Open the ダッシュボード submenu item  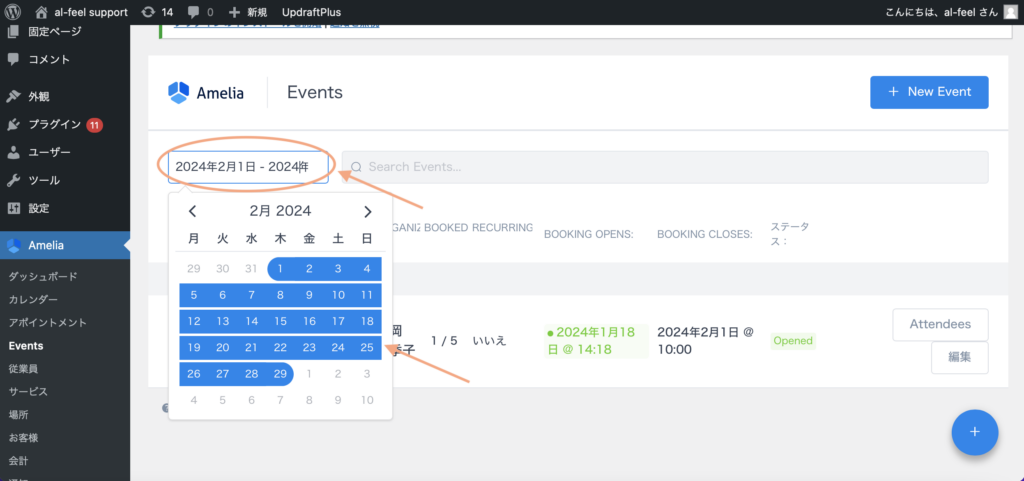coord(43,276)
